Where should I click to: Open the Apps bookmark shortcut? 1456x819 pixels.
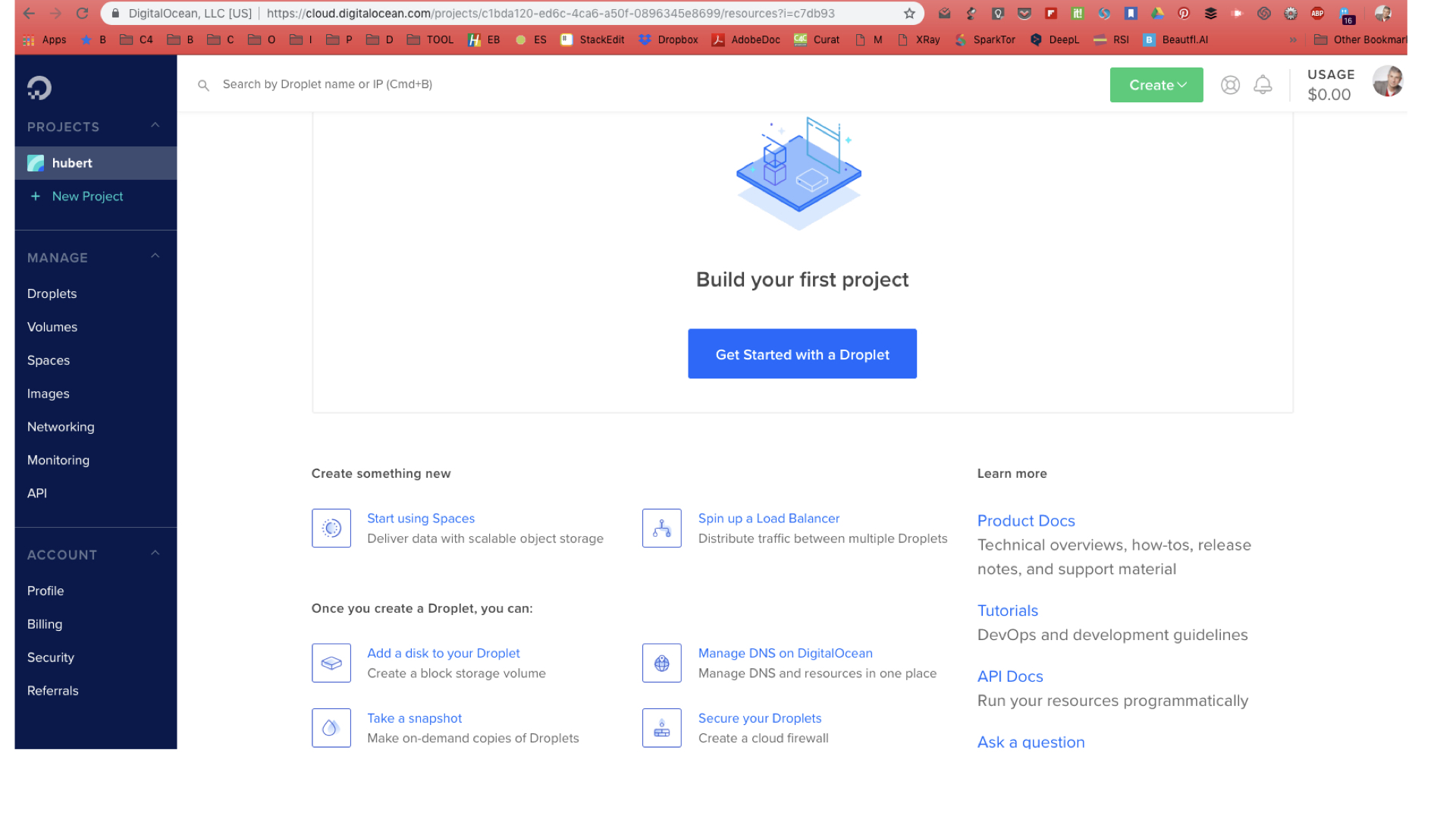45,39
